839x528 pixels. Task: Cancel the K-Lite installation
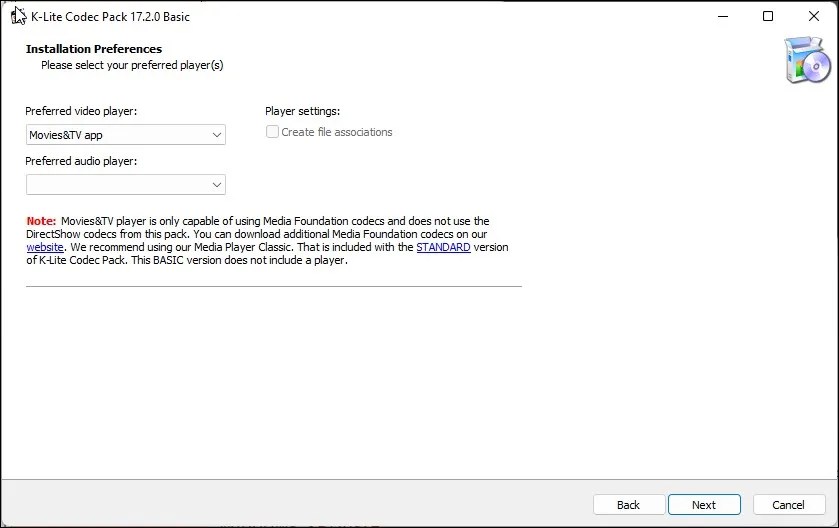click(789, 504)
